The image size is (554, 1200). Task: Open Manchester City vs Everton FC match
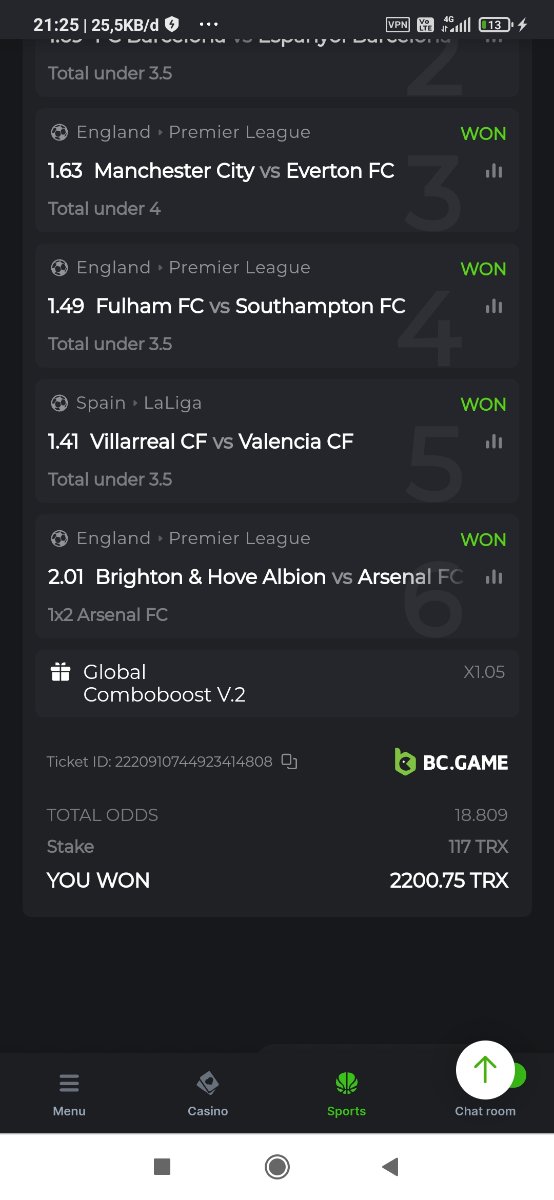[x=244, y=171]
